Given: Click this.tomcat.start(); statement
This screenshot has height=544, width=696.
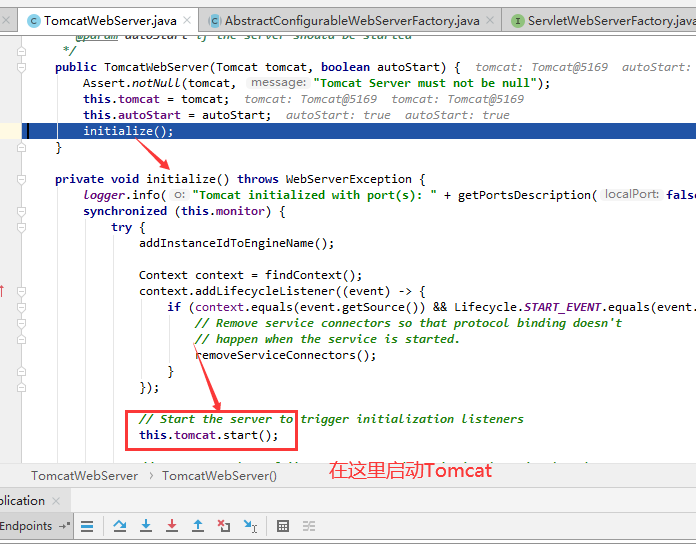Looking at the screenshot, I should click(x=209, y=435).
